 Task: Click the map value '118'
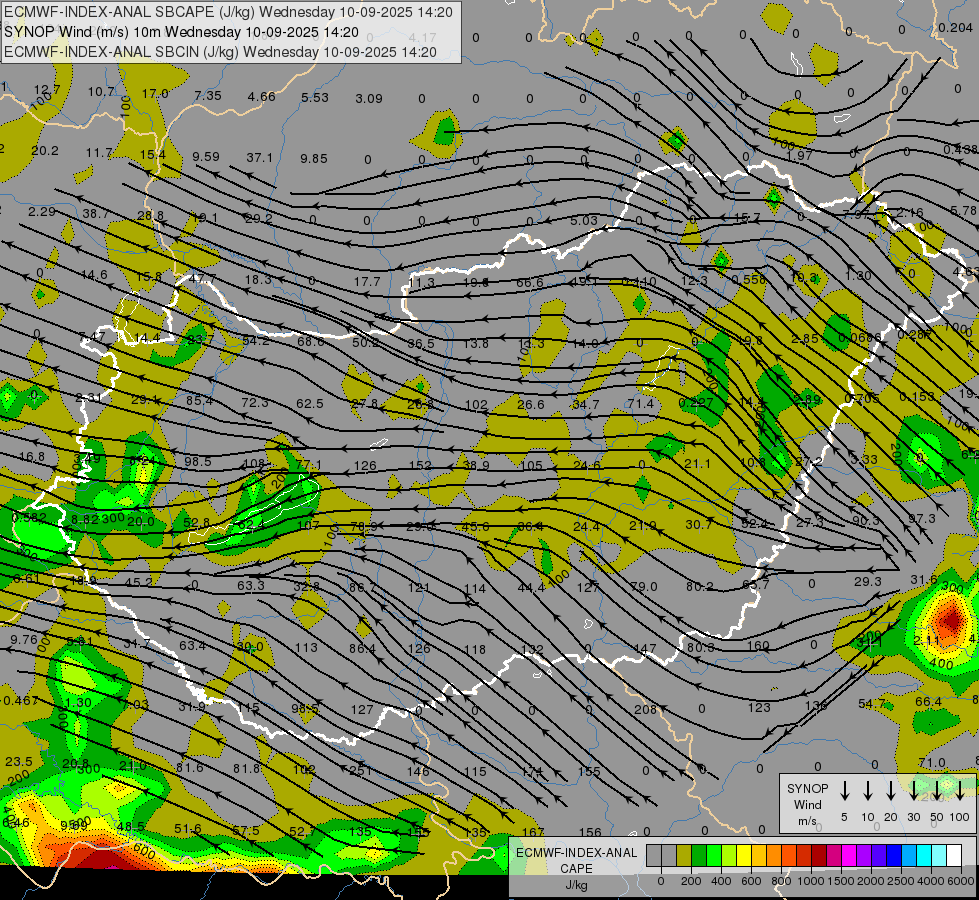(475, 650)
